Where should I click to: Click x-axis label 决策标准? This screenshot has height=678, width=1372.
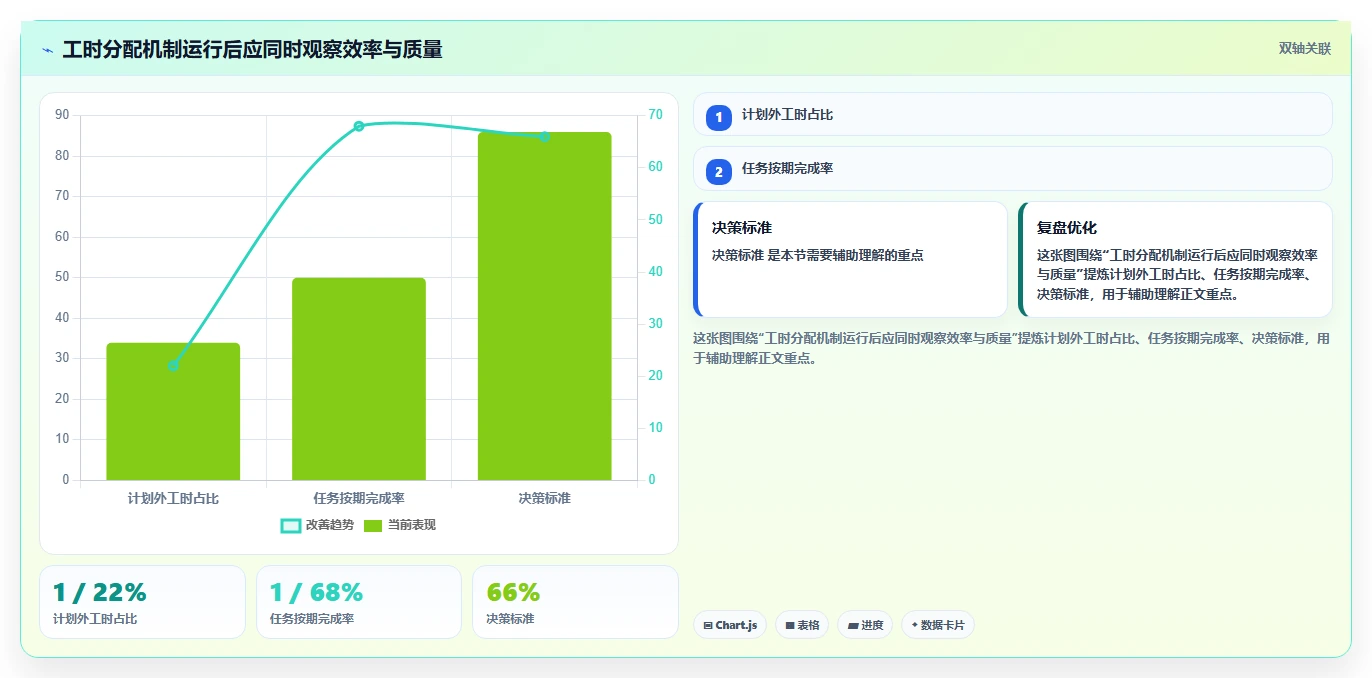544,497
